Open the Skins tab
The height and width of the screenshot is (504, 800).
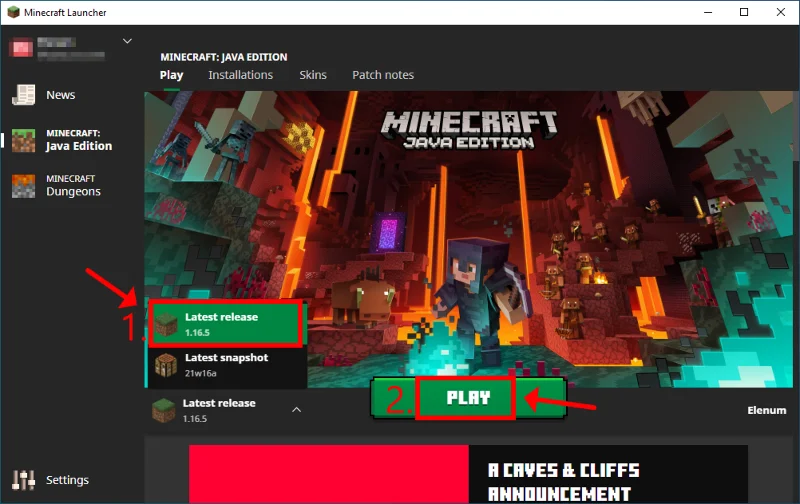tap(313, 75)
